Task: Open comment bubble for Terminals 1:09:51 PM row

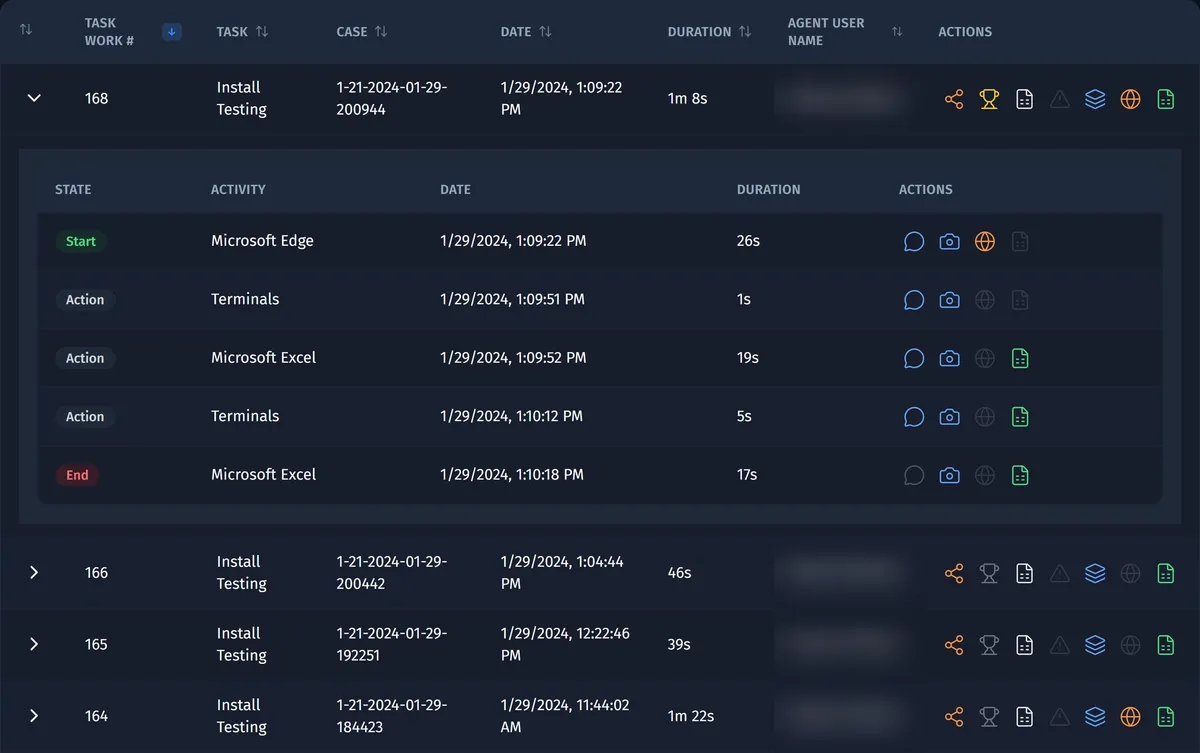Action: tap(914, 300)
